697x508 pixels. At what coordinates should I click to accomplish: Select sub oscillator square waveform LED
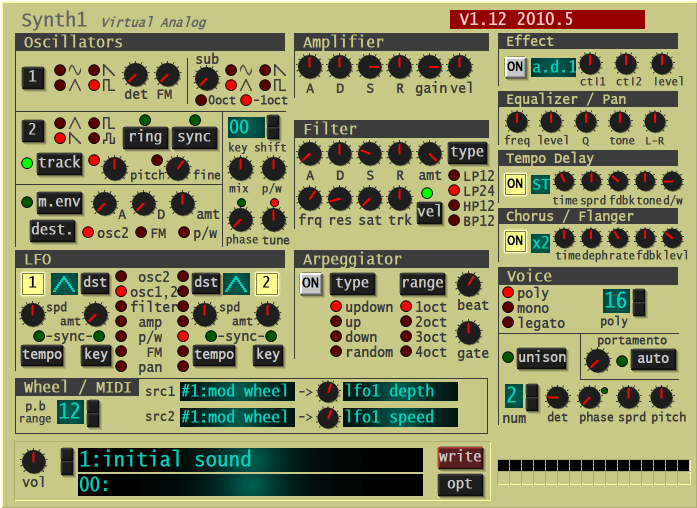click(265, 85)
